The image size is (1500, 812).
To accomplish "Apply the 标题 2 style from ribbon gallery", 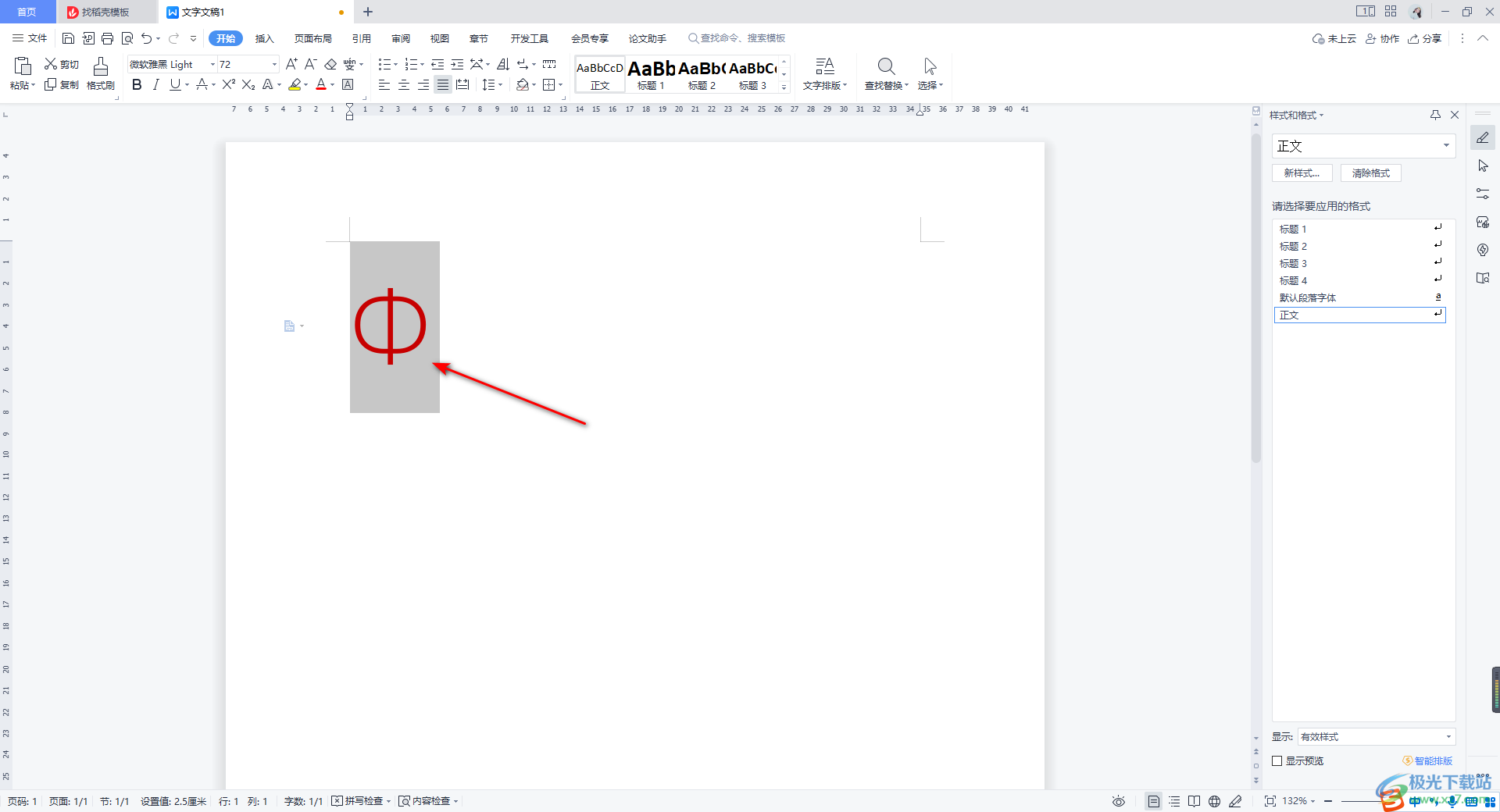I will (702, 74).
